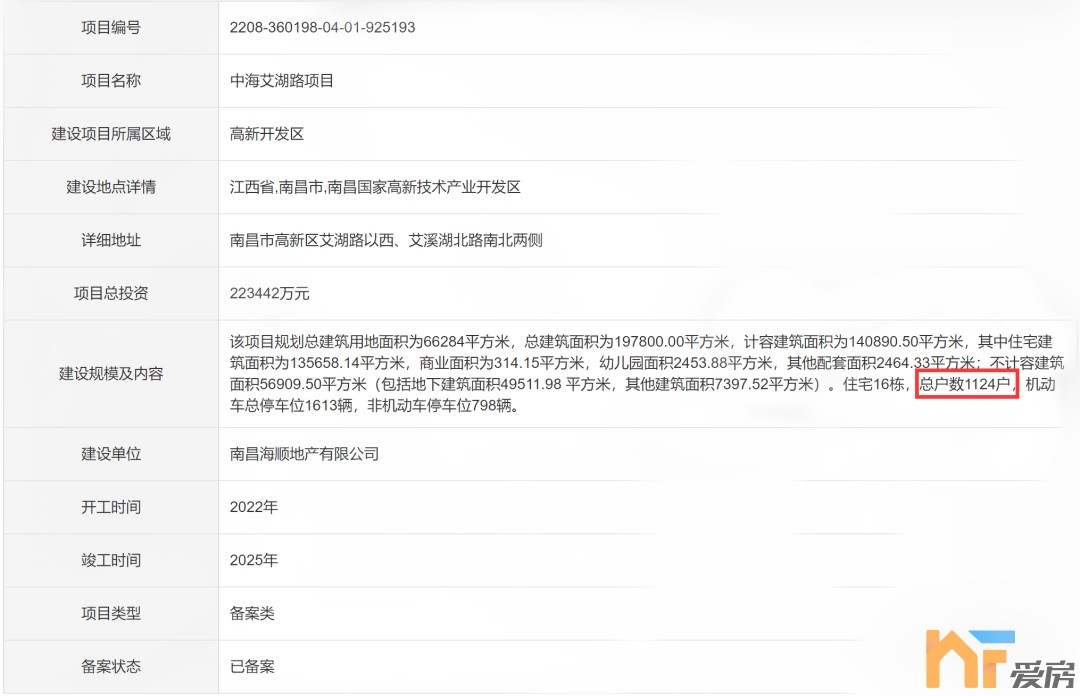Click the 竣工时间 label

[x=111, y=560]
